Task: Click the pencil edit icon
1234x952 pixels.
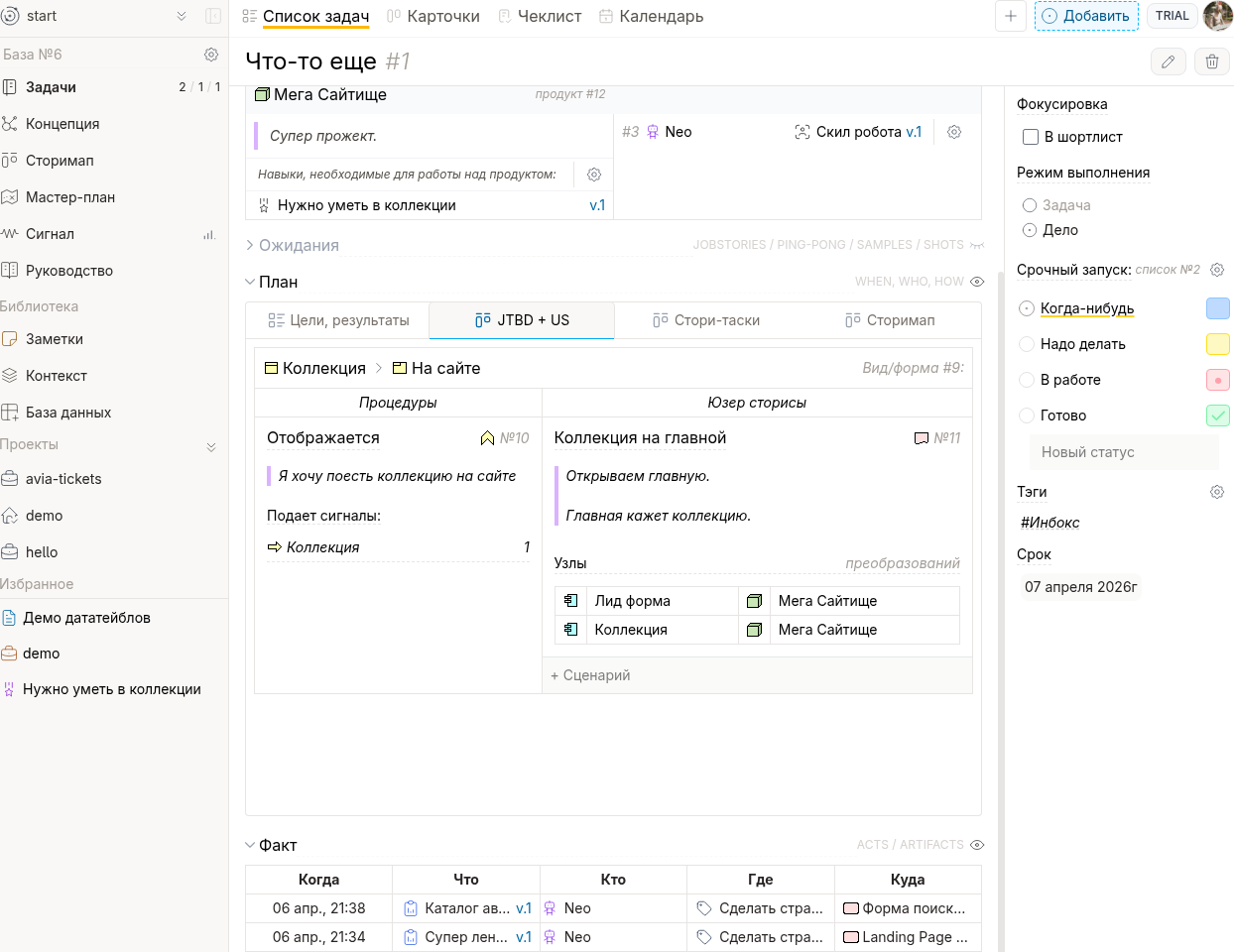Action: point(1168,61)
